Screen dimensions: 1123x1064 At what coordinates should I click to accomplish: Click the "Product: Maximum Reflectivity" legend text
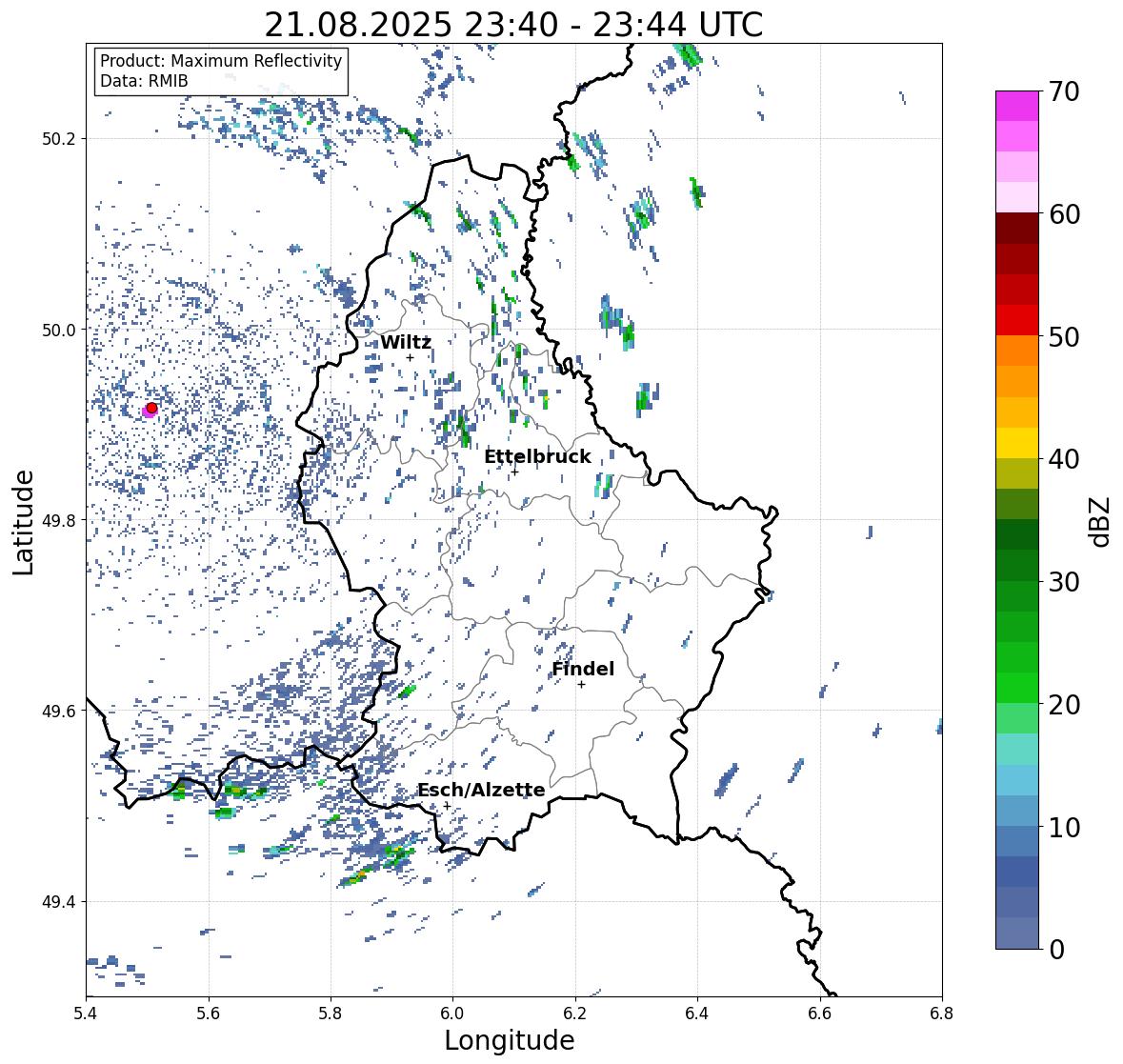[221, 61]
